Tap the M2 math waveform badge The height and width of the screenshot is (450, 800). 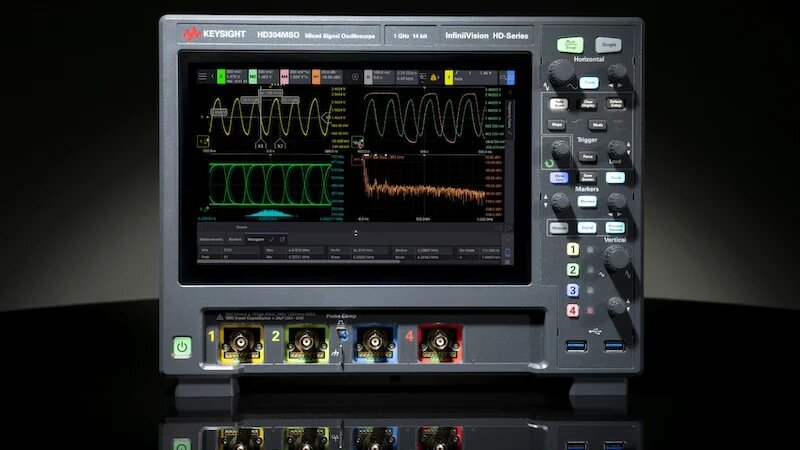(x=253, y=77)
